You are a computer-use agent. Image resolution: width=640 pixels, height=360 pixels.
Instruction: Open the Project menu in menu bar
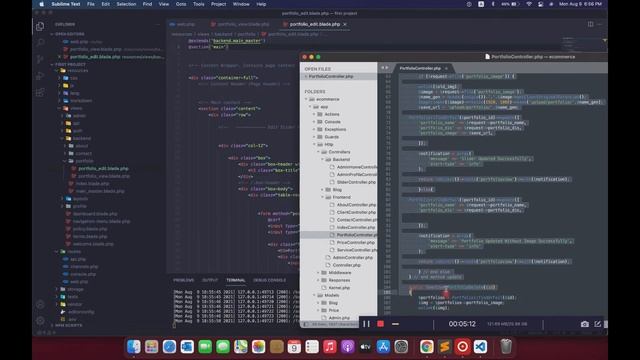(x=218, y=4)
